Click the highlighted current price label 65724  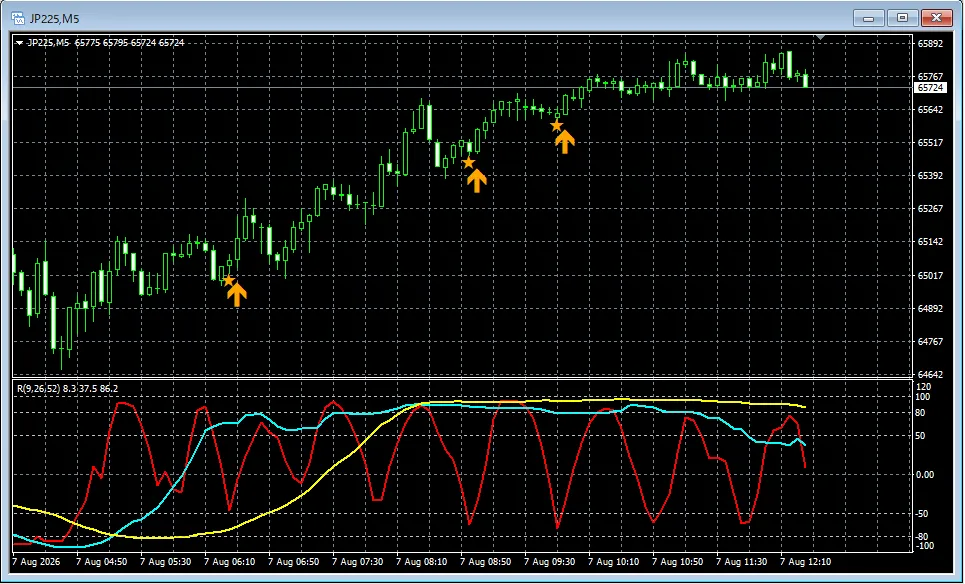click(931, 88)
